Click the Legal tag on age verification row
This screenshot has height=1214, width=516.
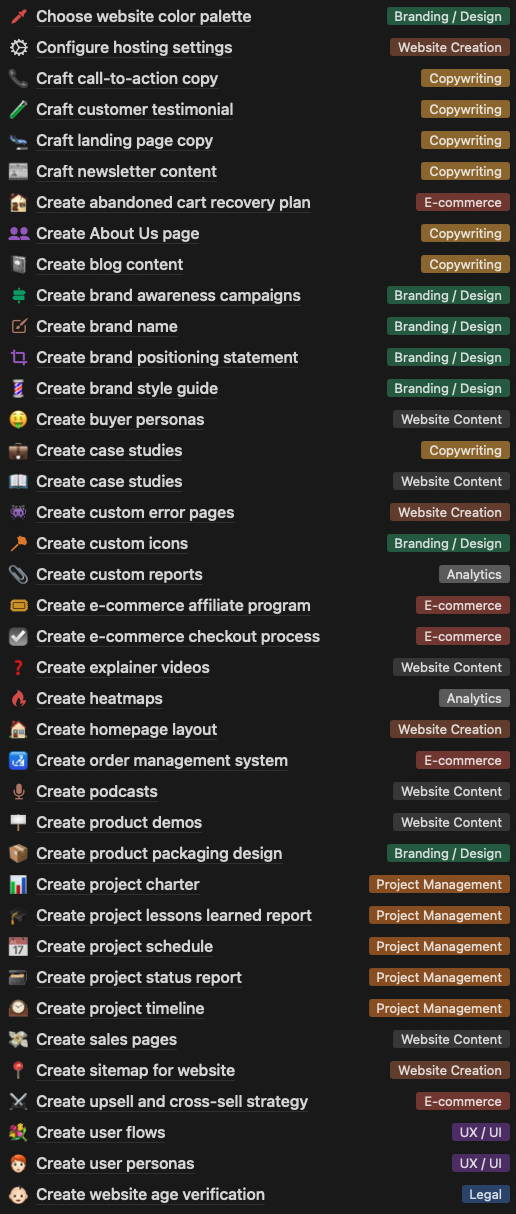click(486, 1194)
